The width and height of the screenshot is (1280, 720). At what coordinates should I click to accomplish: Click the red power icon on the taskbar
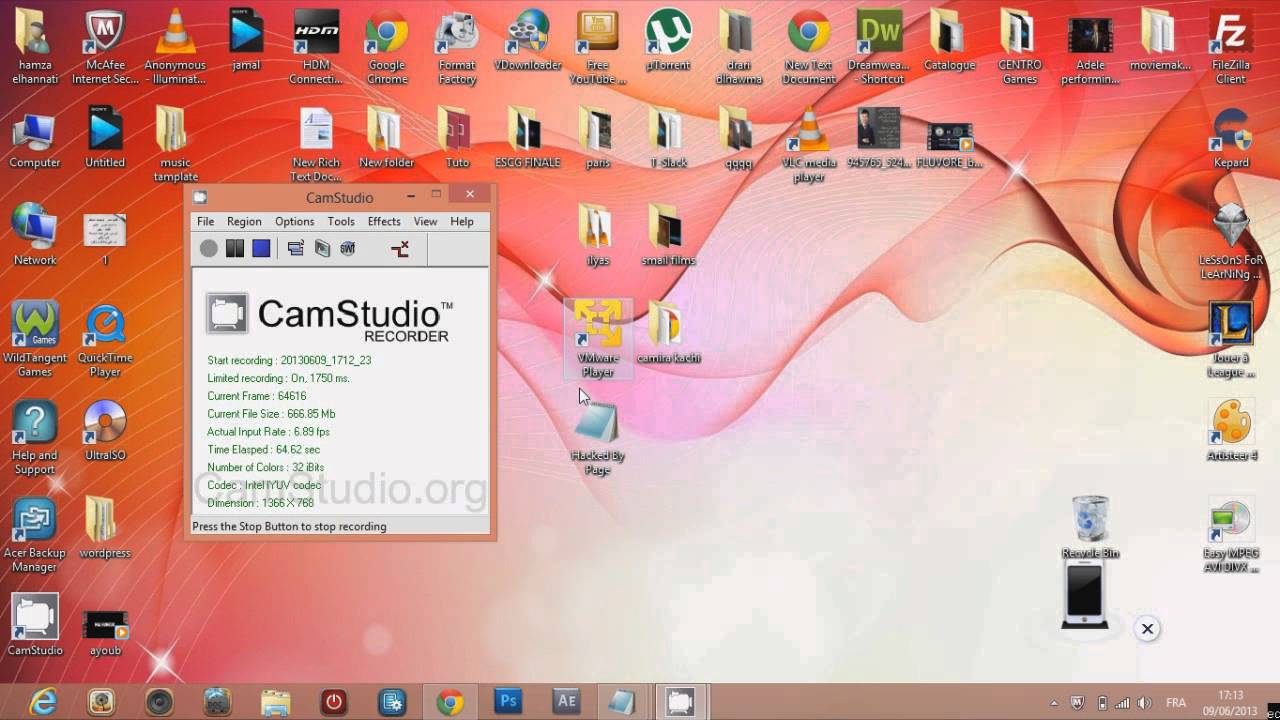coord(333,702)
